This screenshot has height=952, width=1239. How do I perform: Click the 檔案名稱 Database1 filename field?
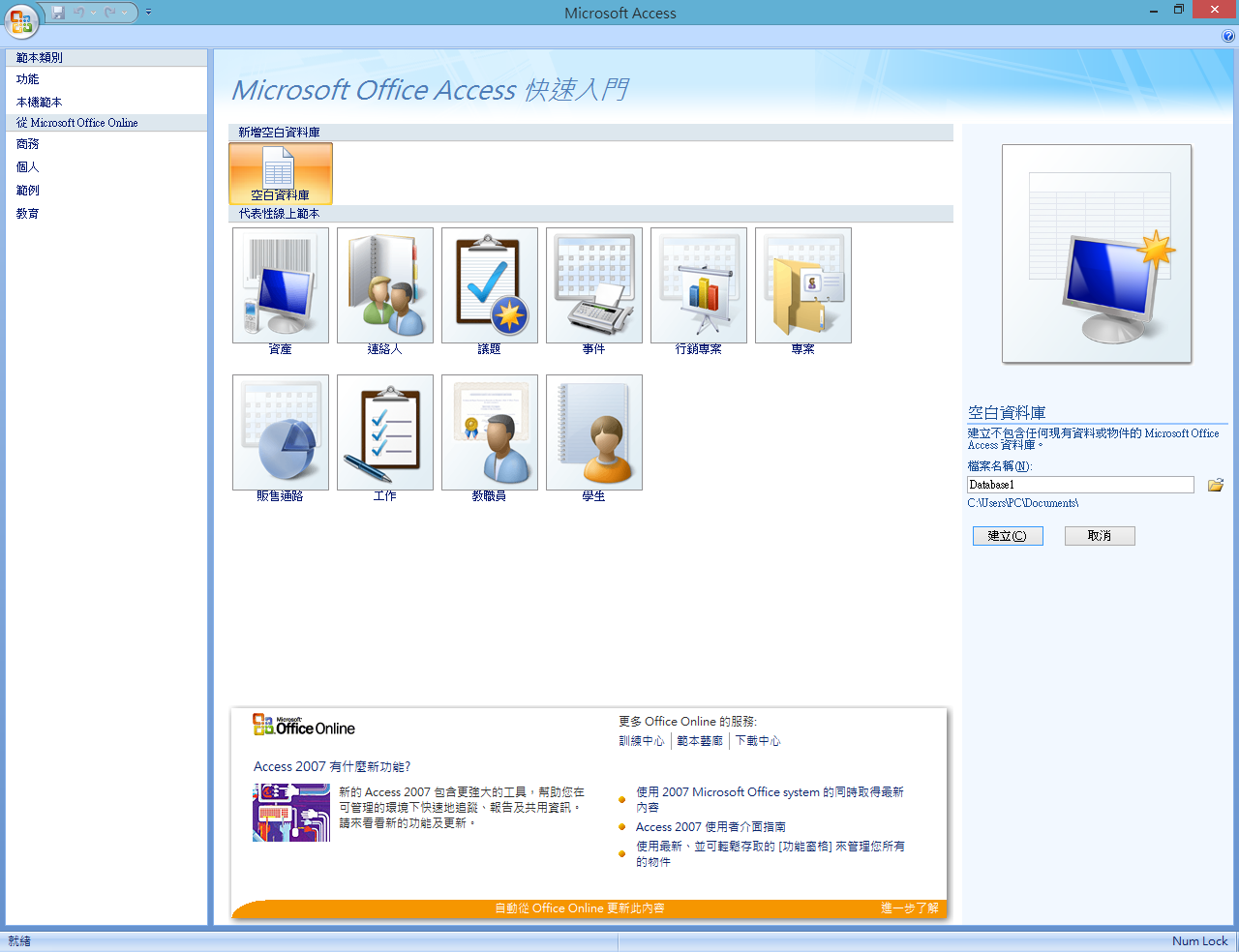[x=1080, y=485]
